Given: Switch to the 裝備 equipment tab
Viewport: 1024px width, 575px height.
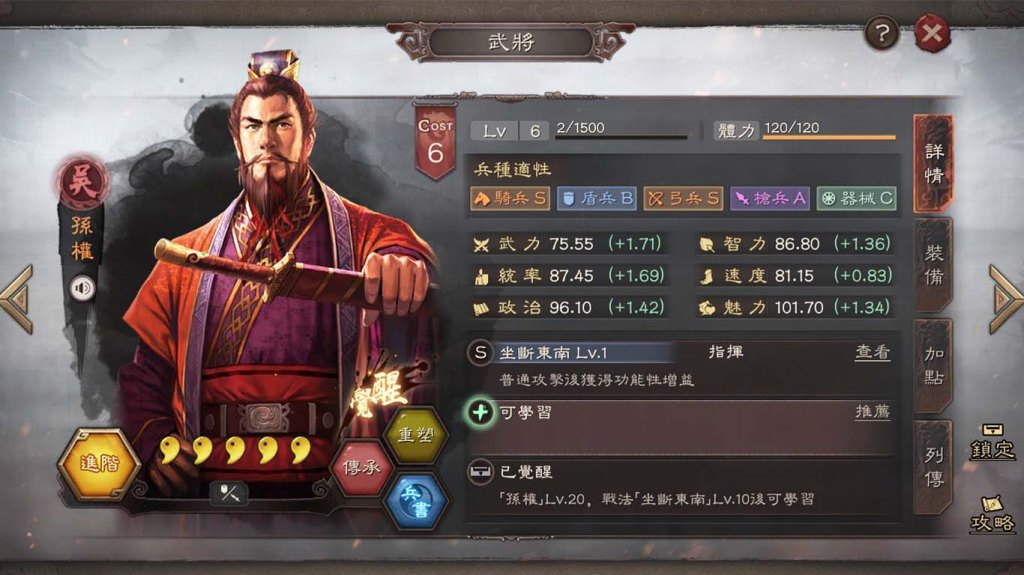Looking at the screenshot, I should [x=934, y=265].
